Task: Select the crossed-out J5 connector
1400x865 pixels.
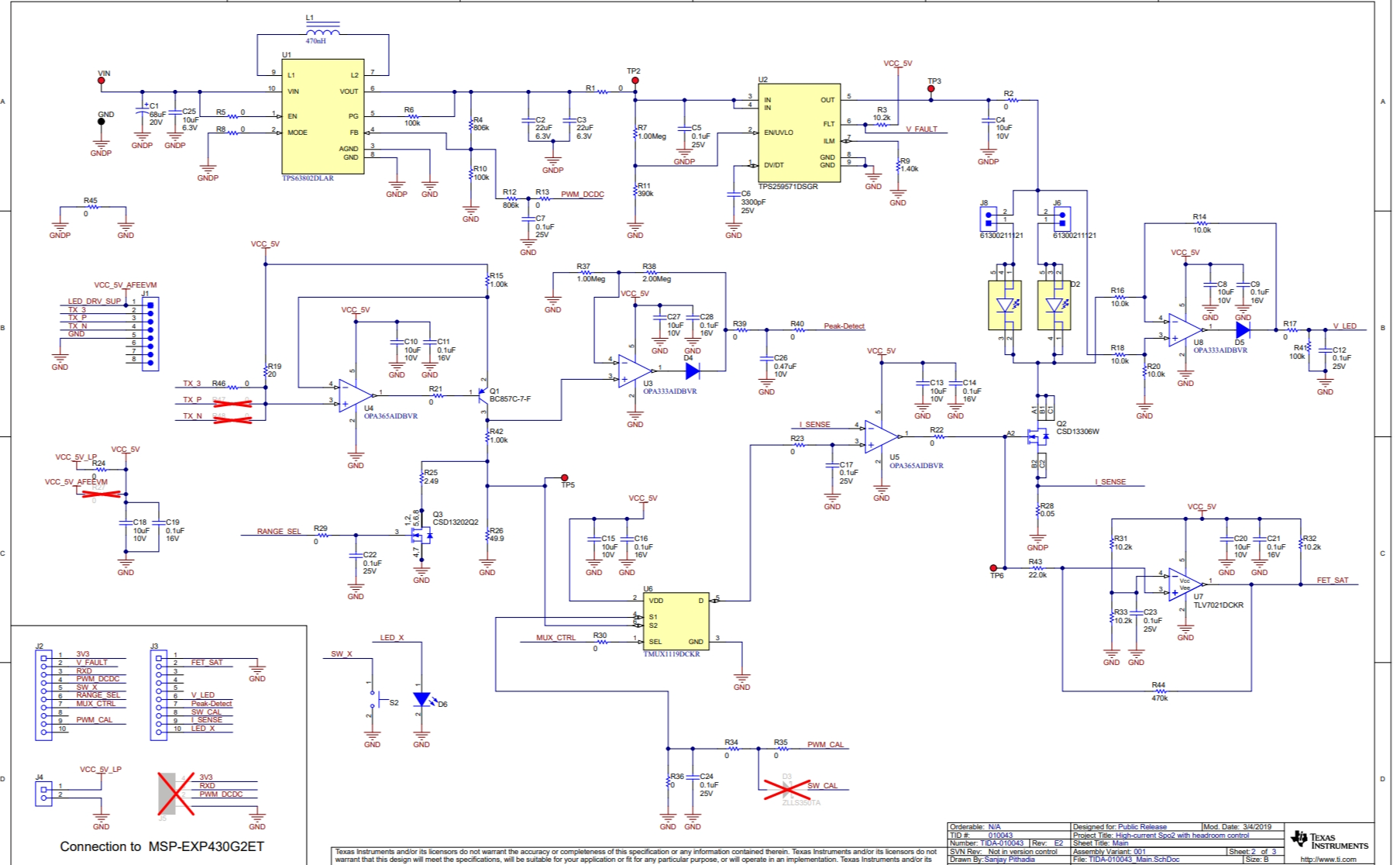Action: [x=176, y=793]
